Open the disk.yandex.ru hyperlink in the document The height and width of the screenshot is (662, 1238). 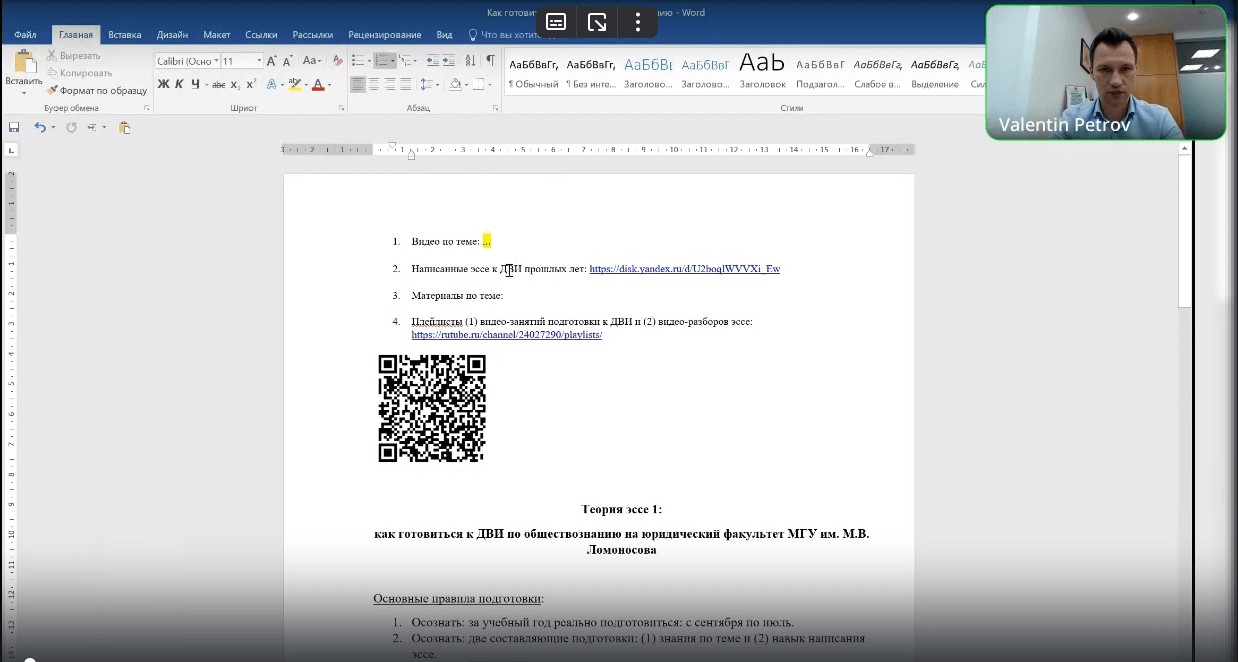(684, 269)
